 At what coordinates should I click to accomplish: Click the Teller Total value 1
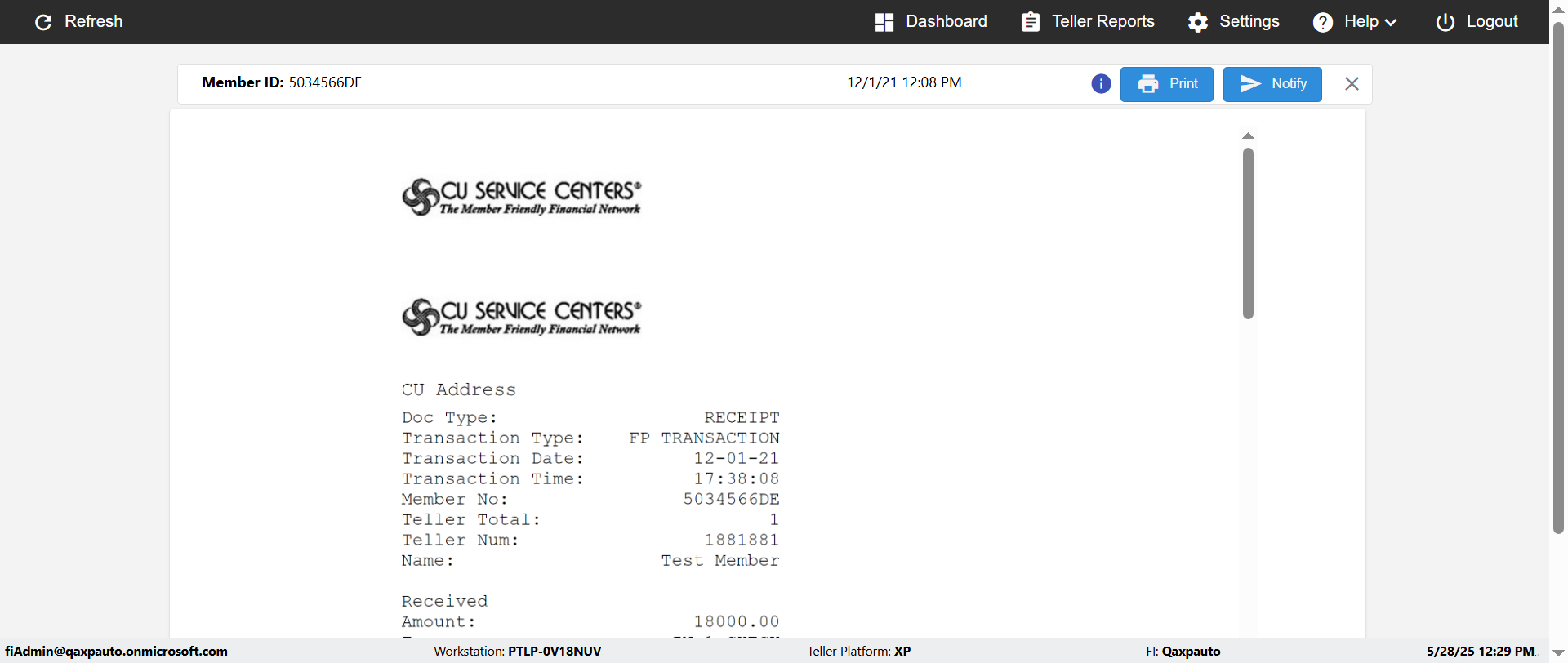[x=774, y=519]
